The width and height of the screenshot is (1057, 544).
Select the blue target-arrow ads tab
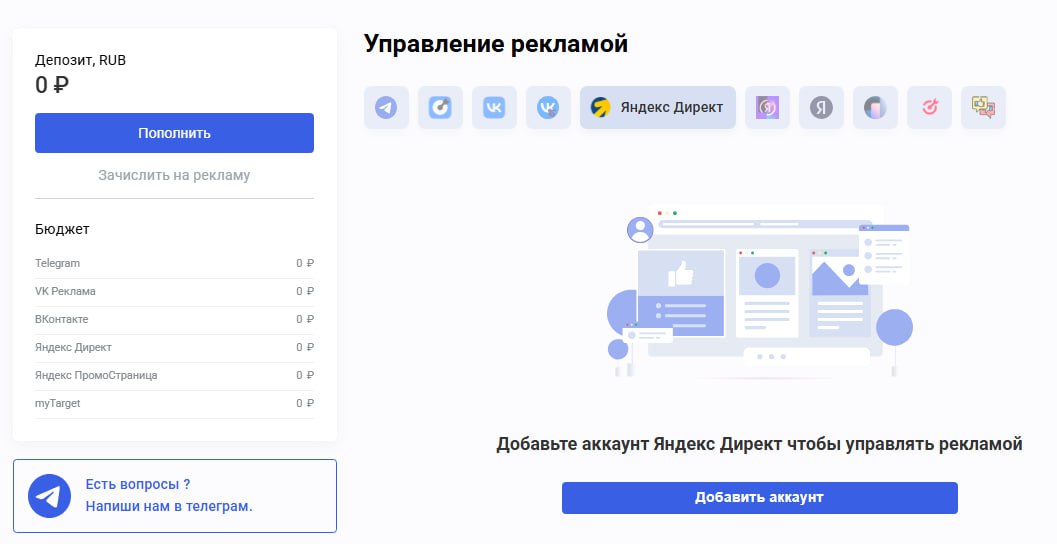[x=440, y=107]
